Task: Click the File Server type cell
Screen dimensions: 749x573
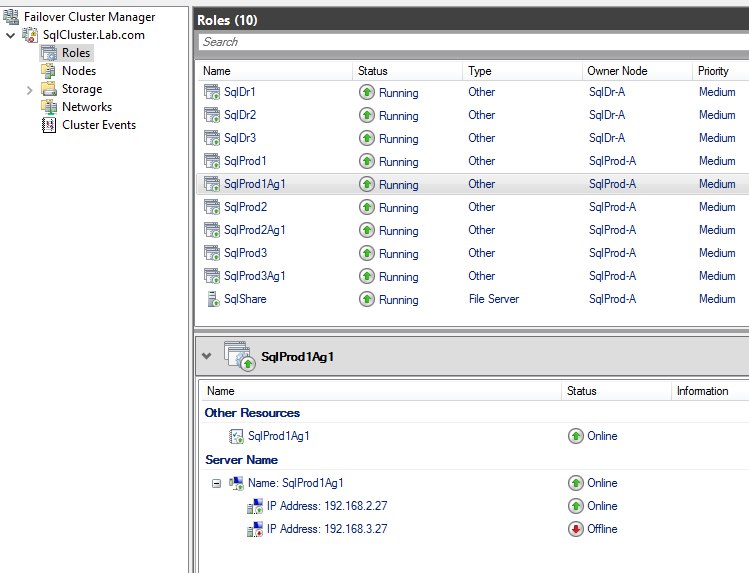Action: 494,299
